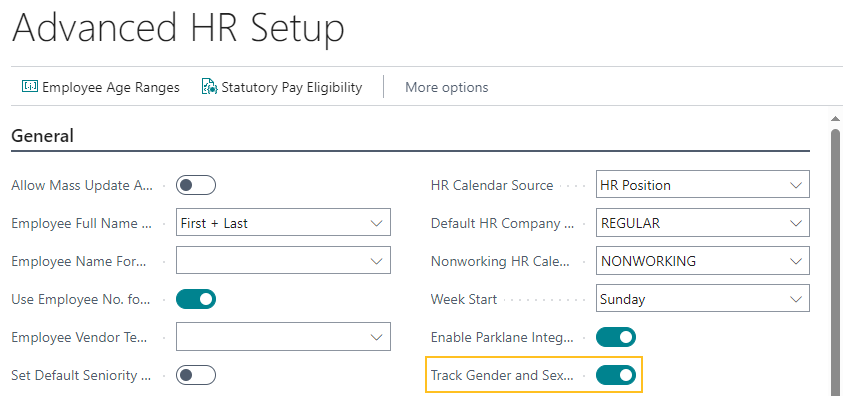The image size is (846, 396).
Task: Toggle Track Gender and Sex switch
Action: (x=616, y=375)
